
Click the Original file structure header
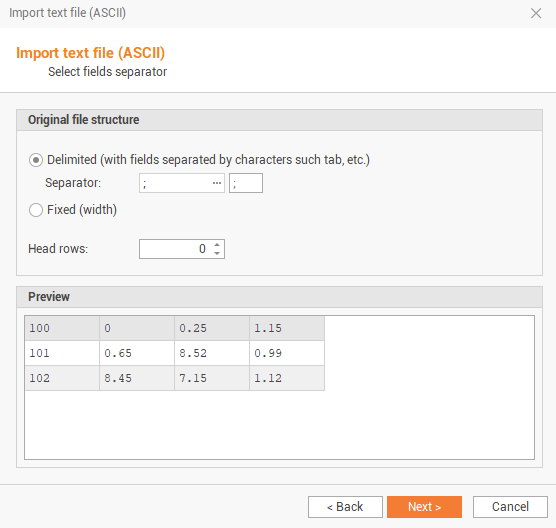point(279,120)
